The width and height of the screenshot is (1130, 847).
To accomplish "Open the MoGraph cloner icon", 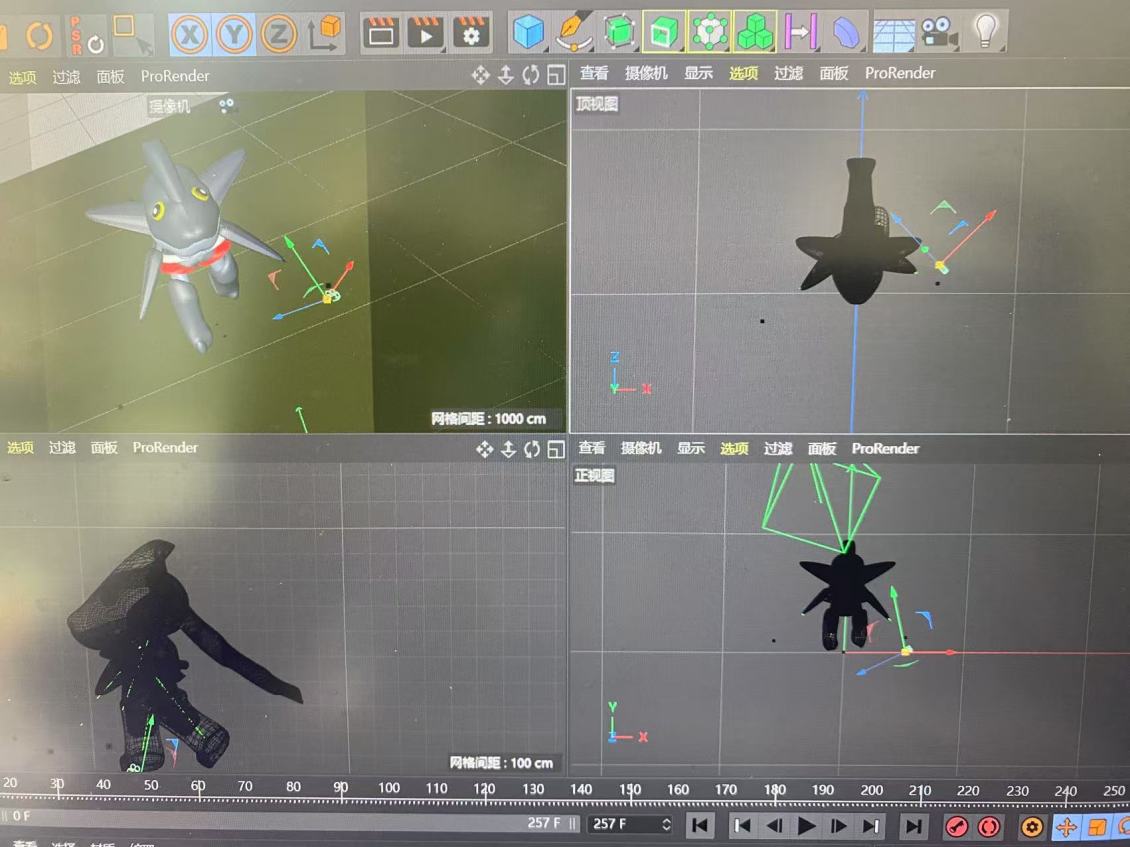I will click(710, 32).
